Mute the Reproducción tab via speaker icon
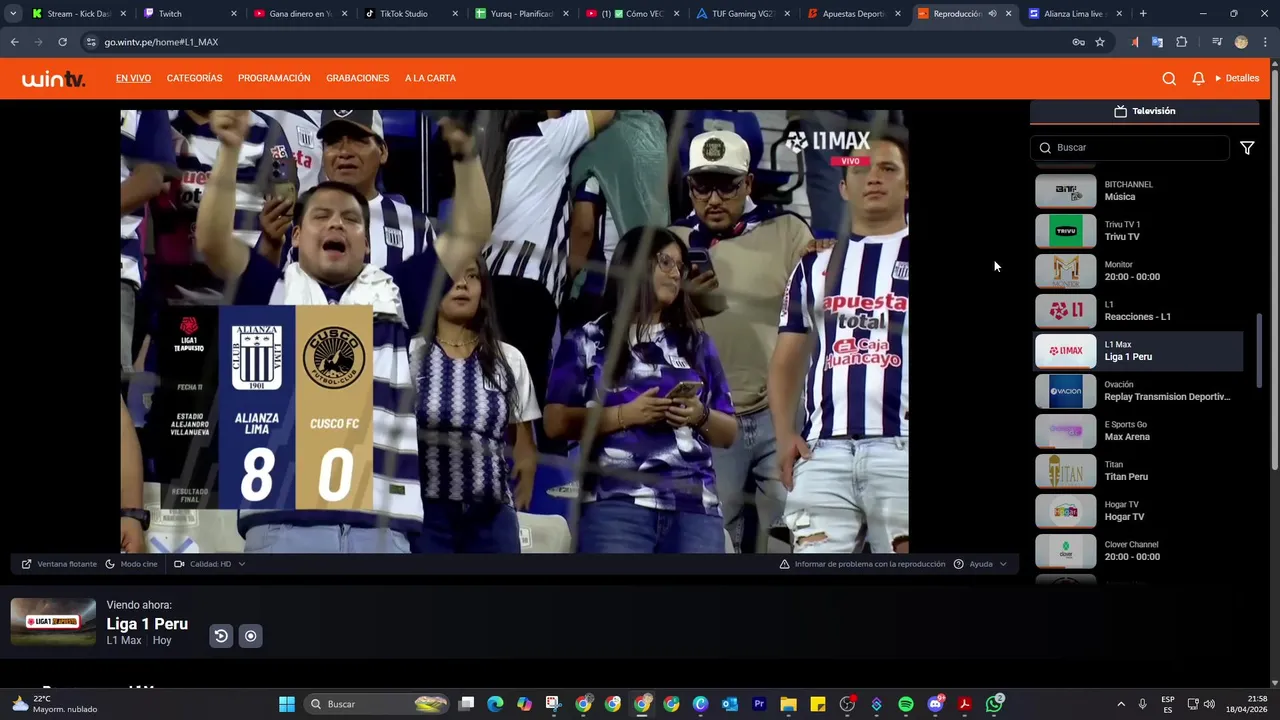Viewport: 1280px width, 720px height. coord(992,14)
